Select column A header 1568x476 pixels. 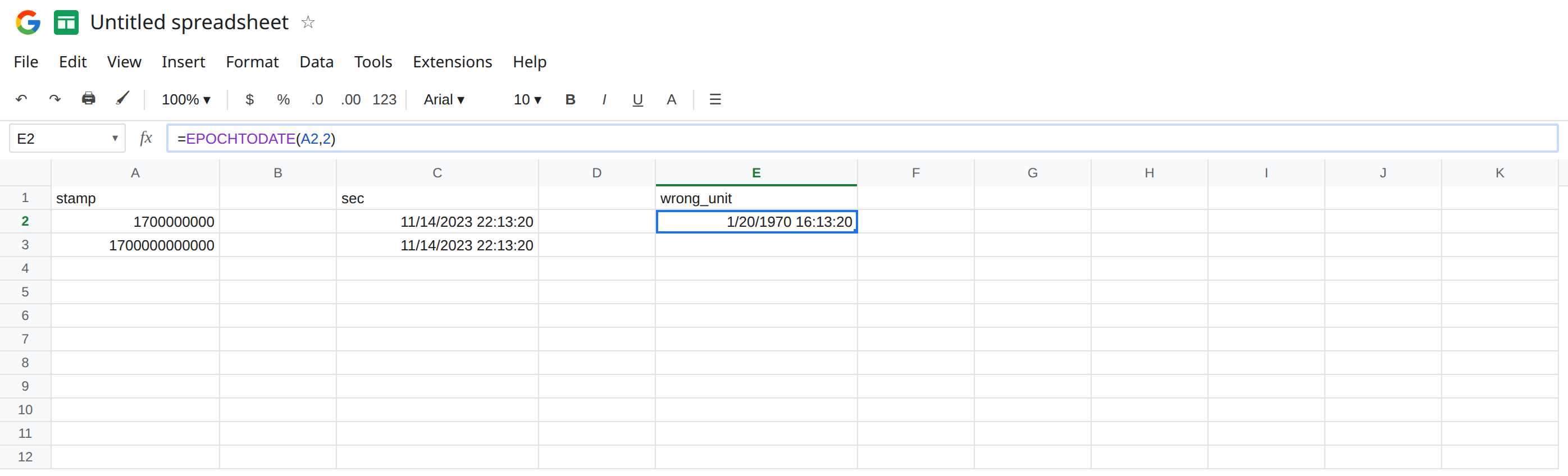135,173
